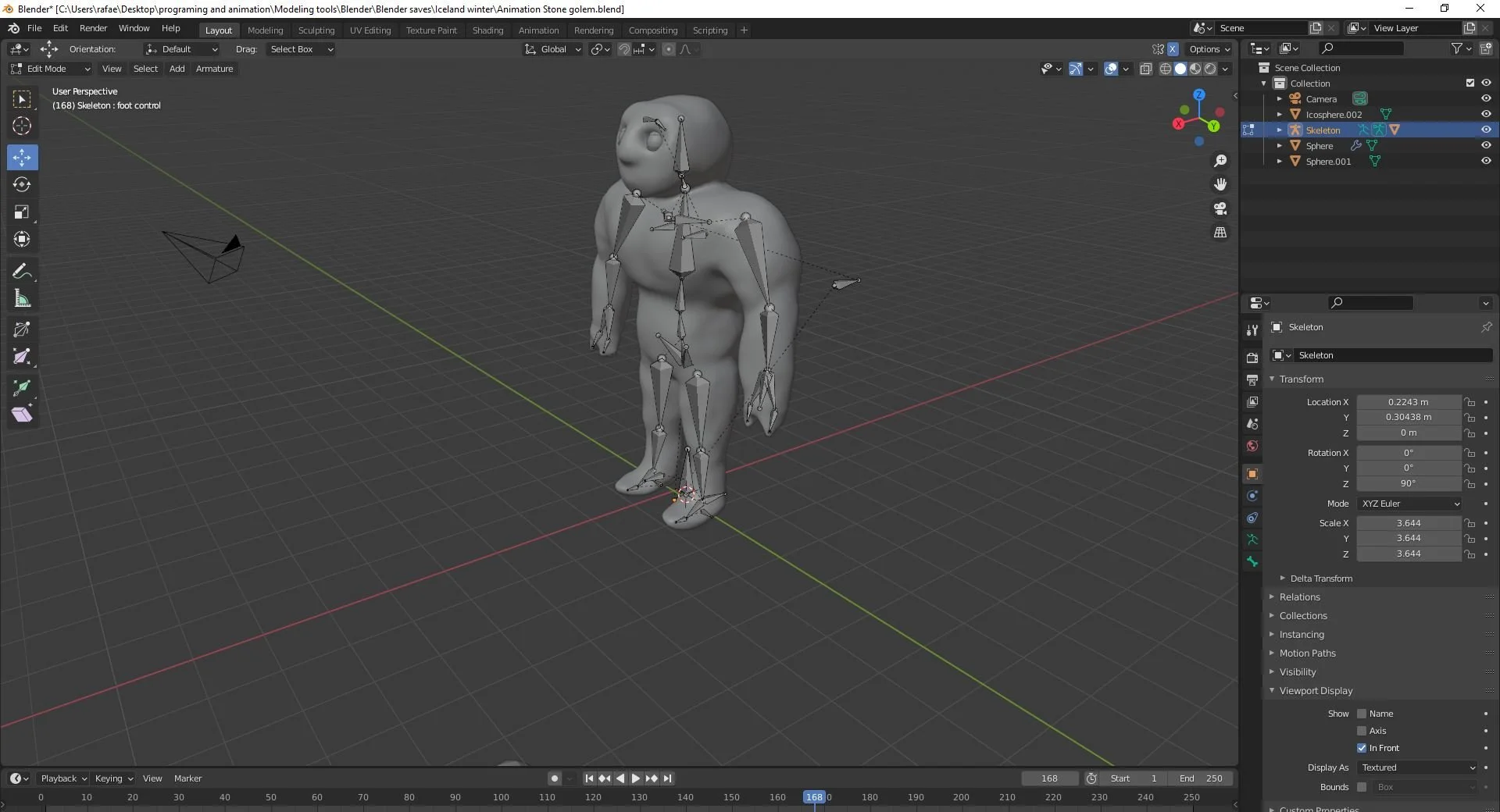Open the Global orientation dropdown

click(552, 48)
